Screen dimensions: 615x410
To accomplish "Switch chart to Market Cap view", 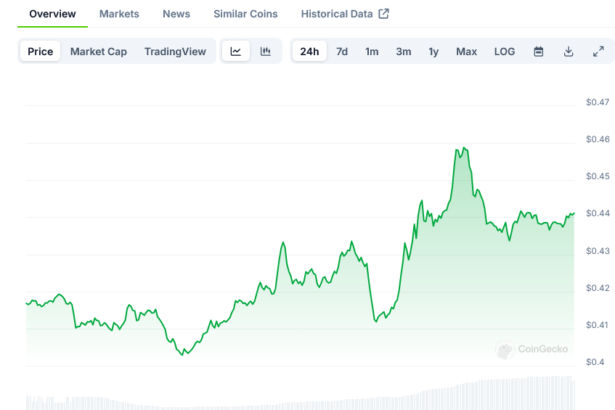I will [x=98, y=51].
